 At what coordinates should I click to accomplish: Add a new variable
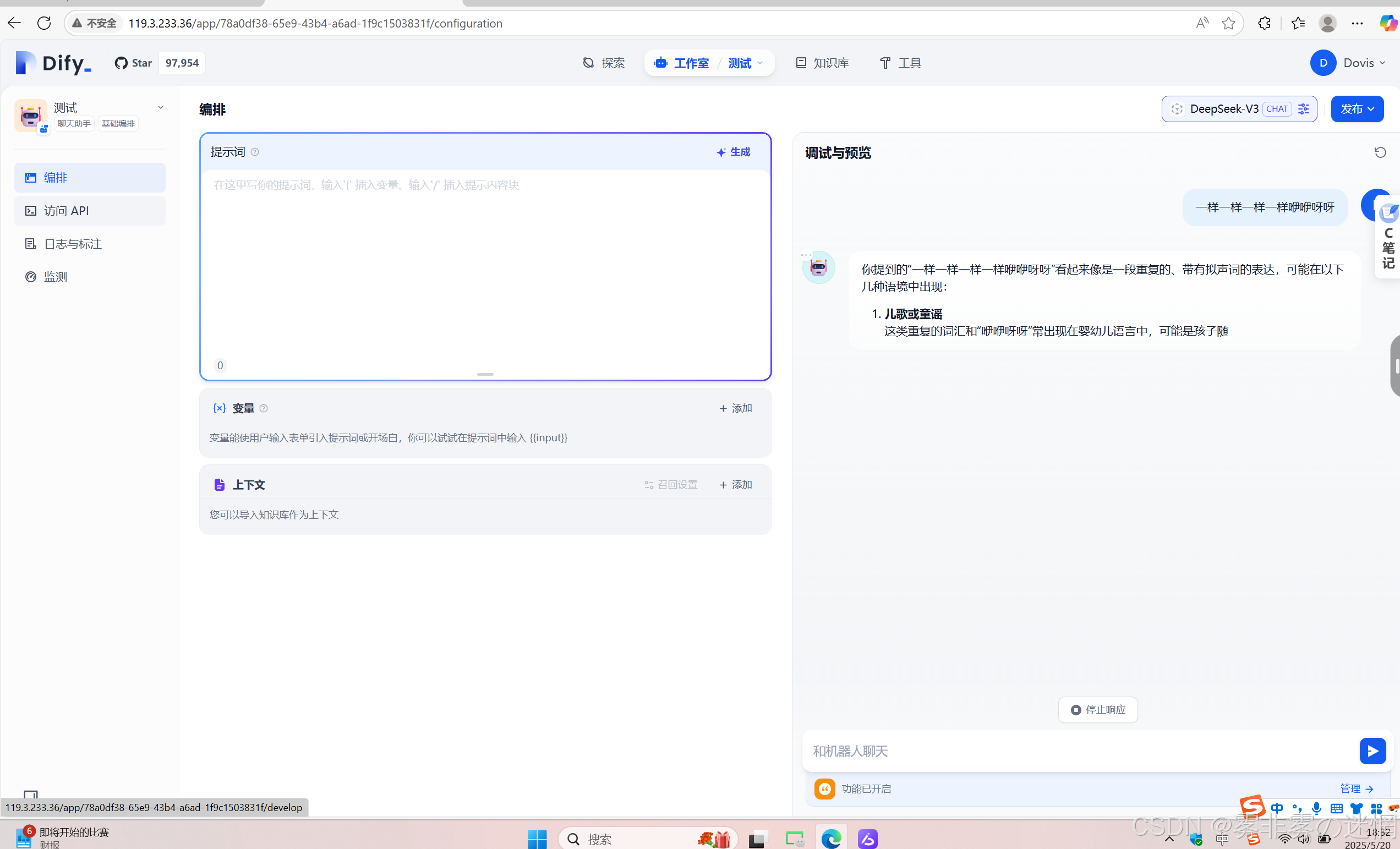tap(735, 408)
